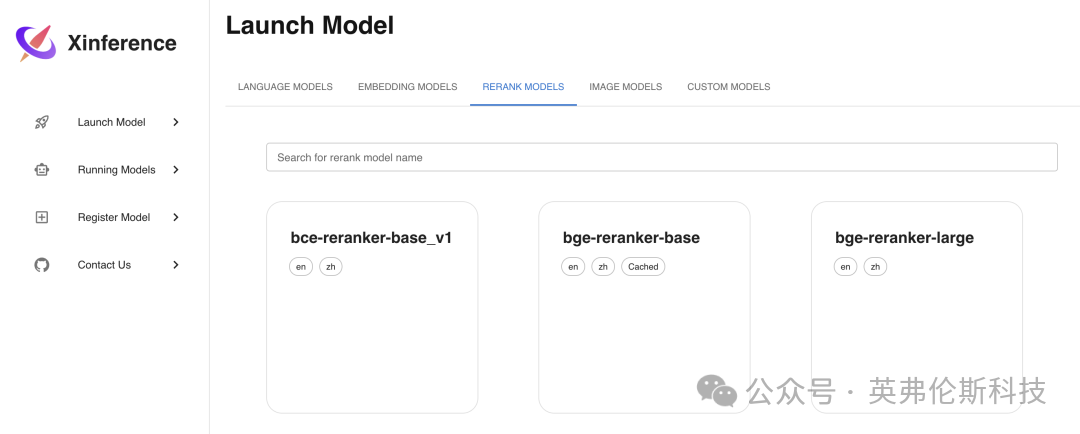Select the bge-reranker-base model card

[x=644, y=307]
